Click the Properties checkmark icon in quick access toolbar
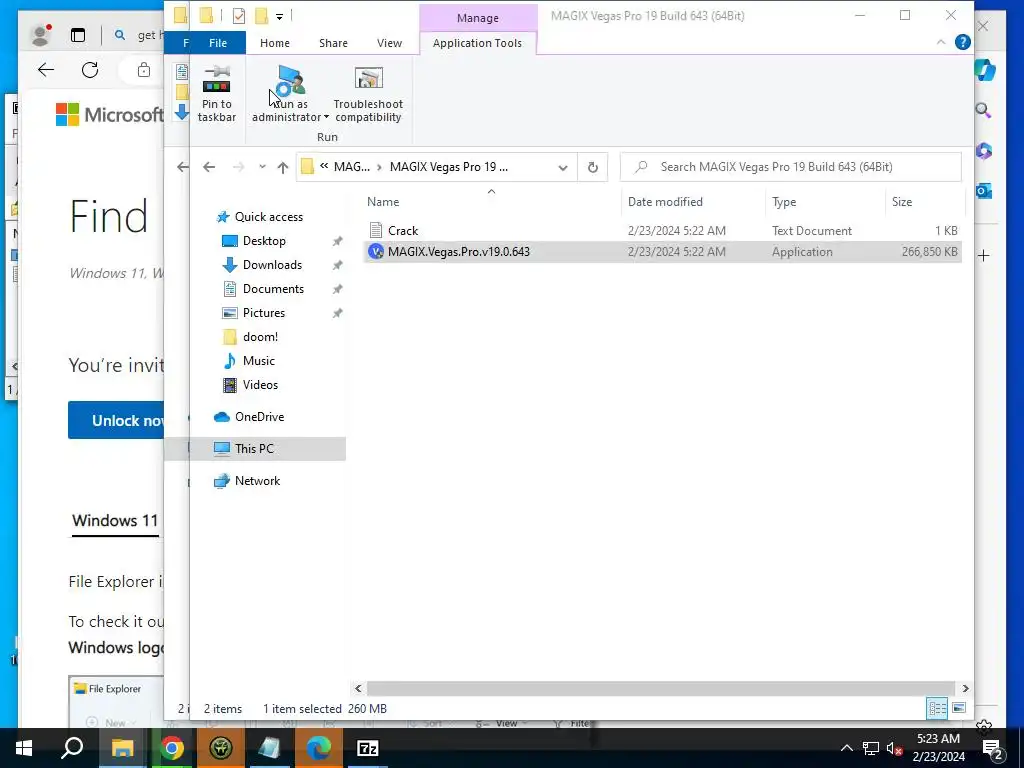 click(x=239, y=16)
